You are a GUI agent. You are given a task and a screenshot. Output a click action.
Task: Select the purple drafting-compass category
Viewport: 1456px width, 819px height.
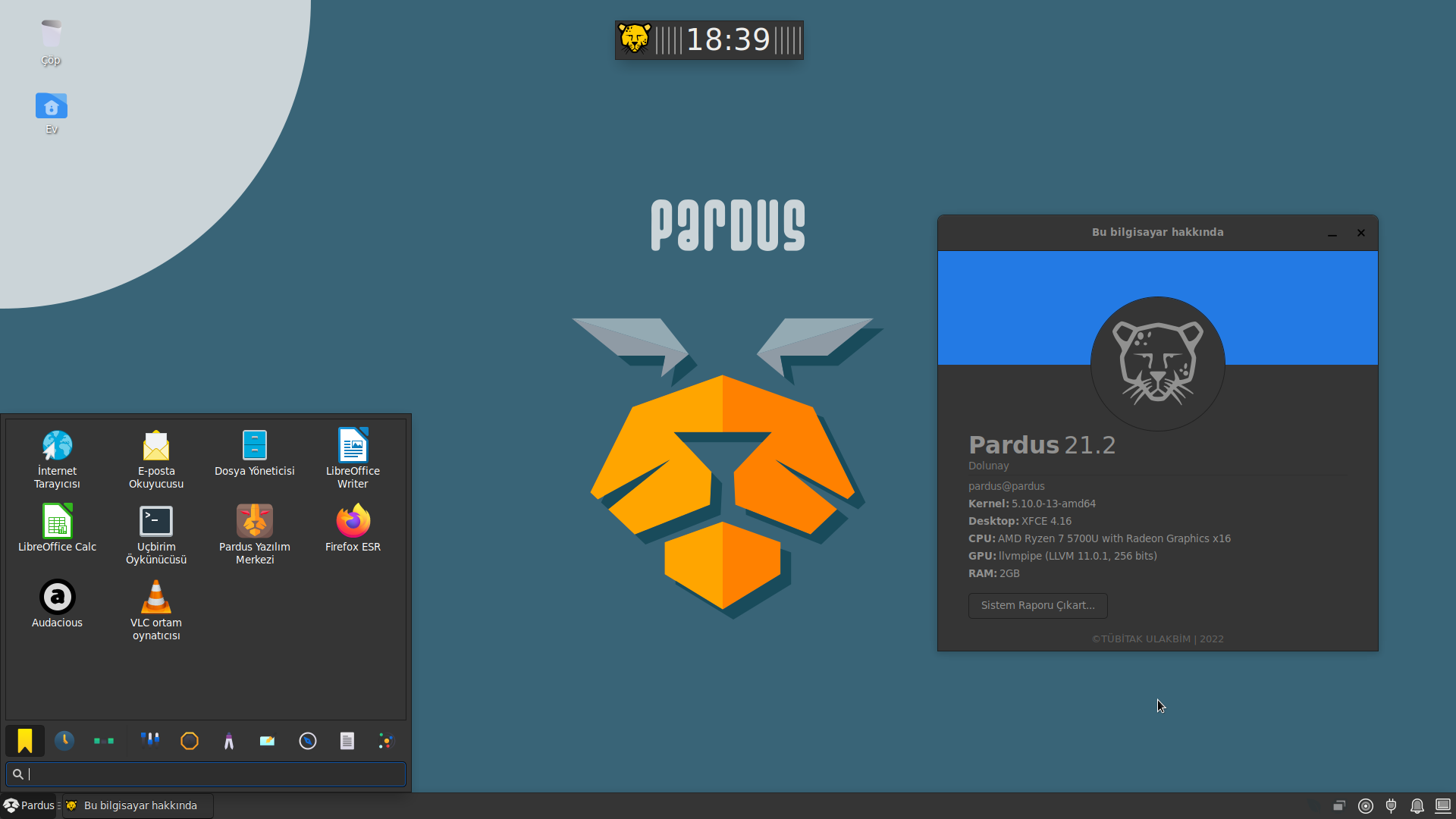point(229,741)
